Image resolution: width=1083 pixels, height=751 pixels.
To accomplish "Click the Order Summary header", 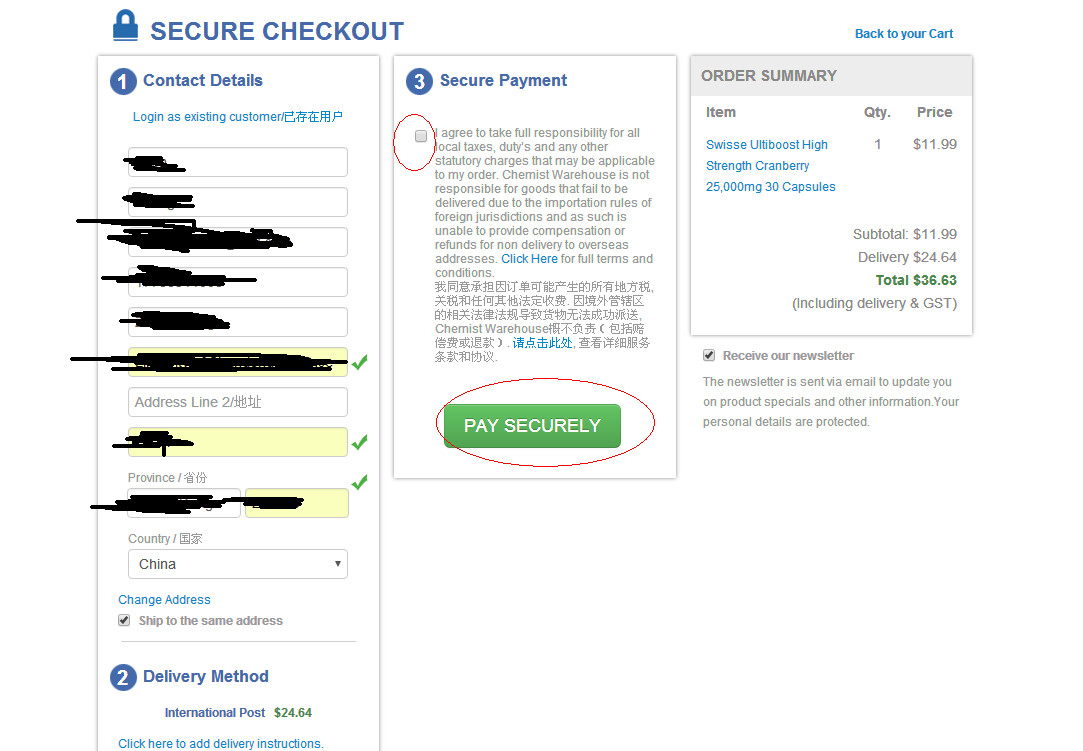I will (x=769, y=76).
